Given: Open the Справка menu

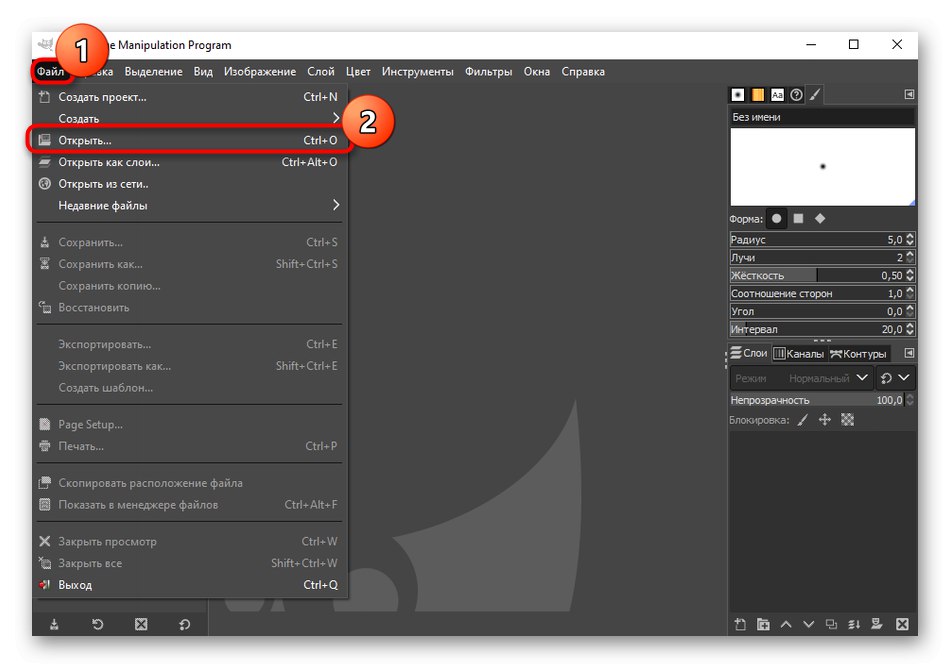Looking at the screenshot, I should [583, 71].
